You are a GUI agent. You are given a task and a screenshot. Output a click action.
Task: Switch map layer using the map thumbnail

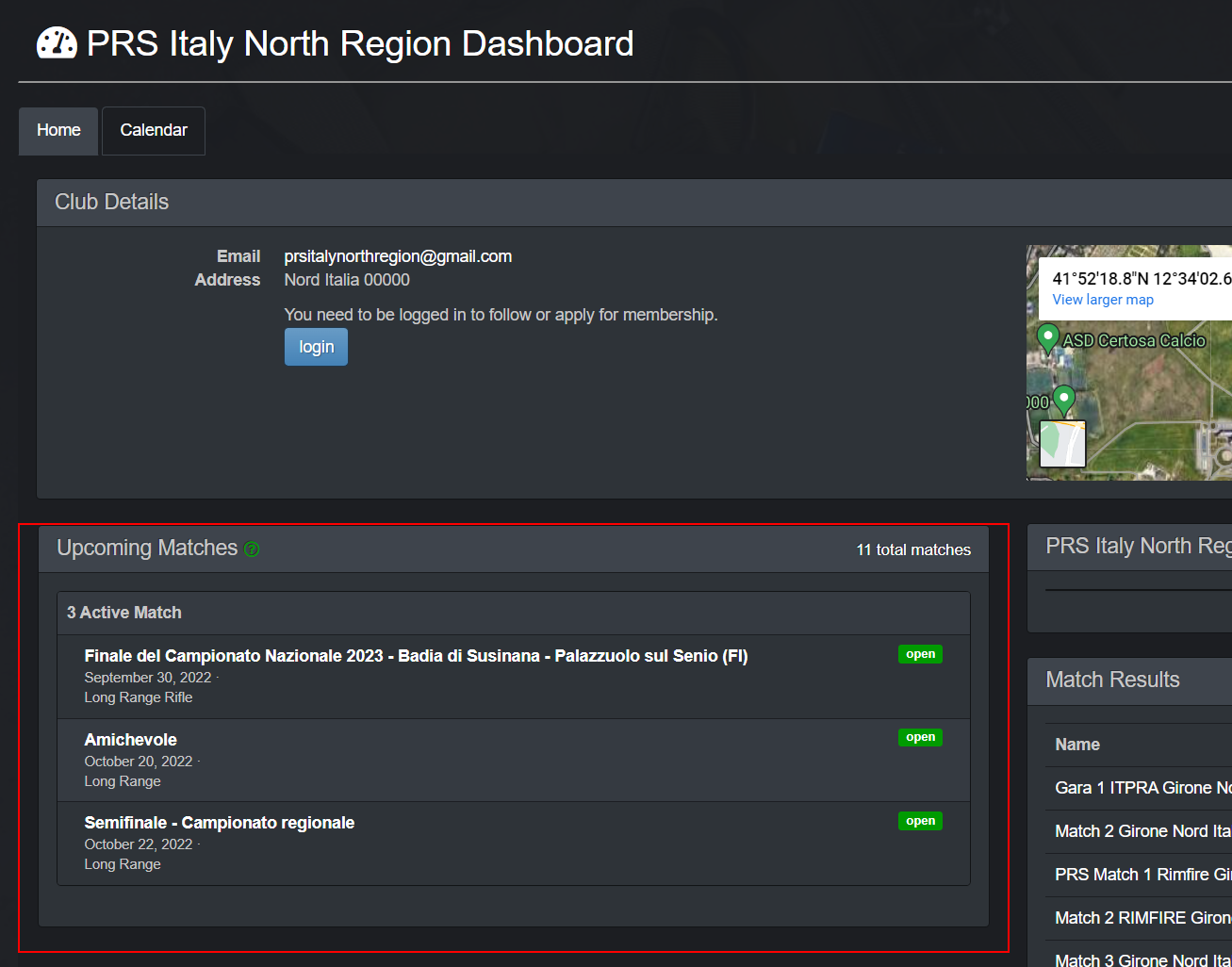(x=1062, y=444)
